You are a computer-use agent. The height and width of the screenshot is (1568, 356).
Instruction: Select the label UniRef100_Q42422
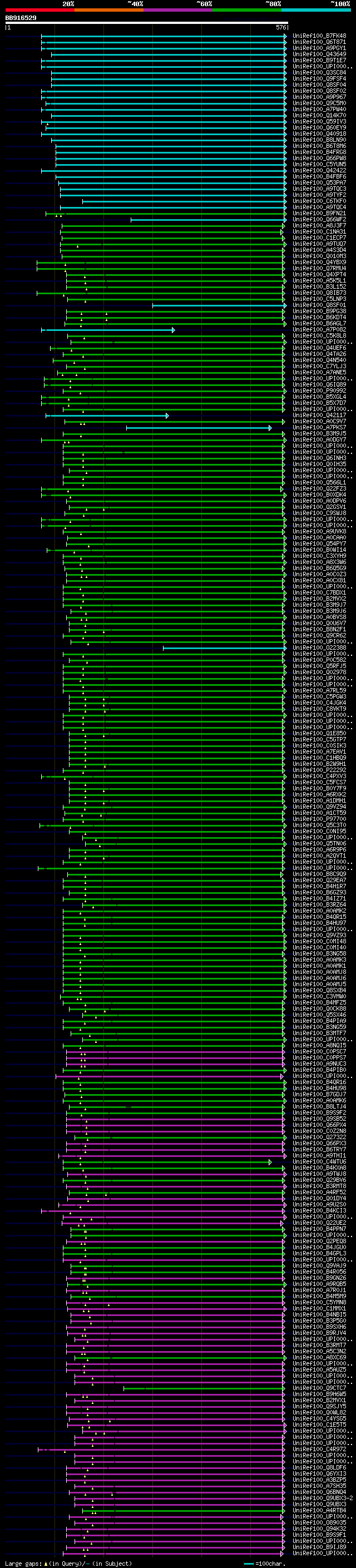(319, 170)
